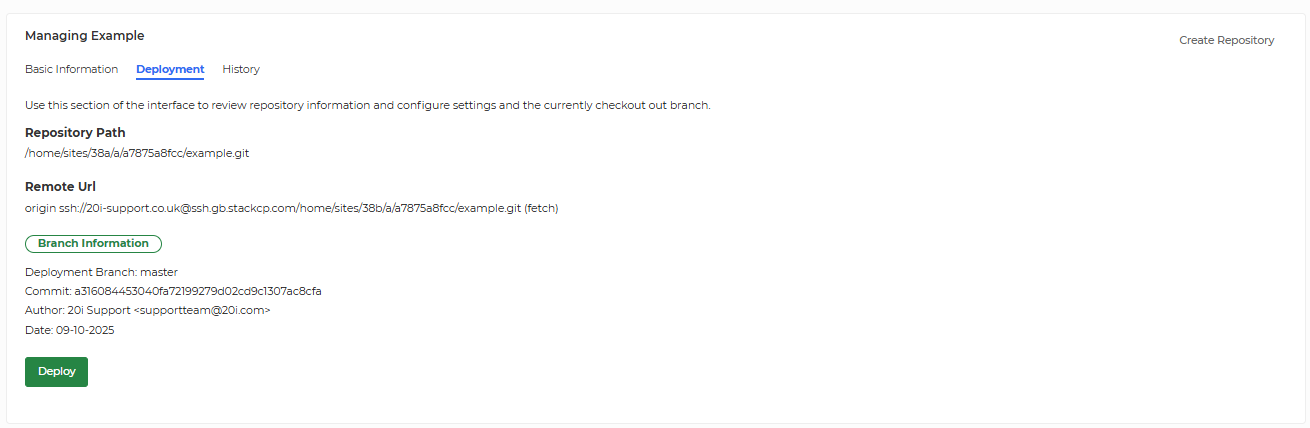
Task: Click the Repository Path heading
Action: (x=75, y=132)
